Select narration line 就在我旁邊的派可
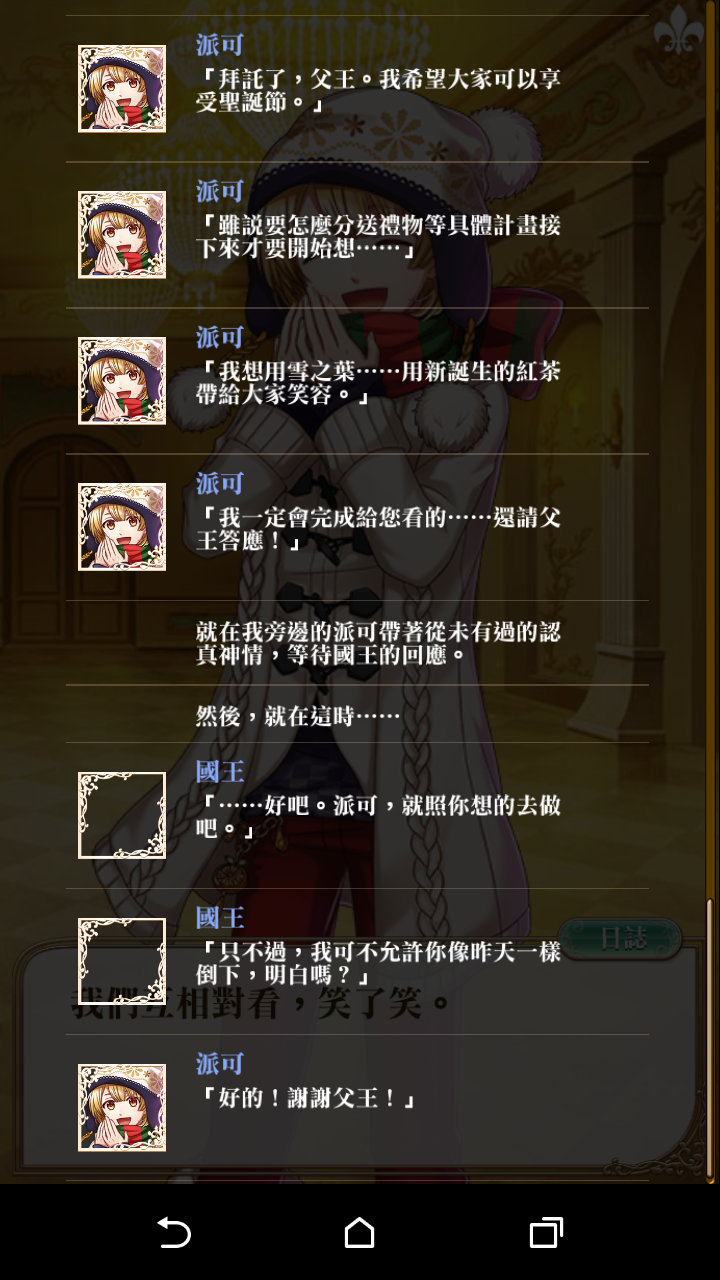The width and height of the screenshot is (720, 1280). coord(378,644)
